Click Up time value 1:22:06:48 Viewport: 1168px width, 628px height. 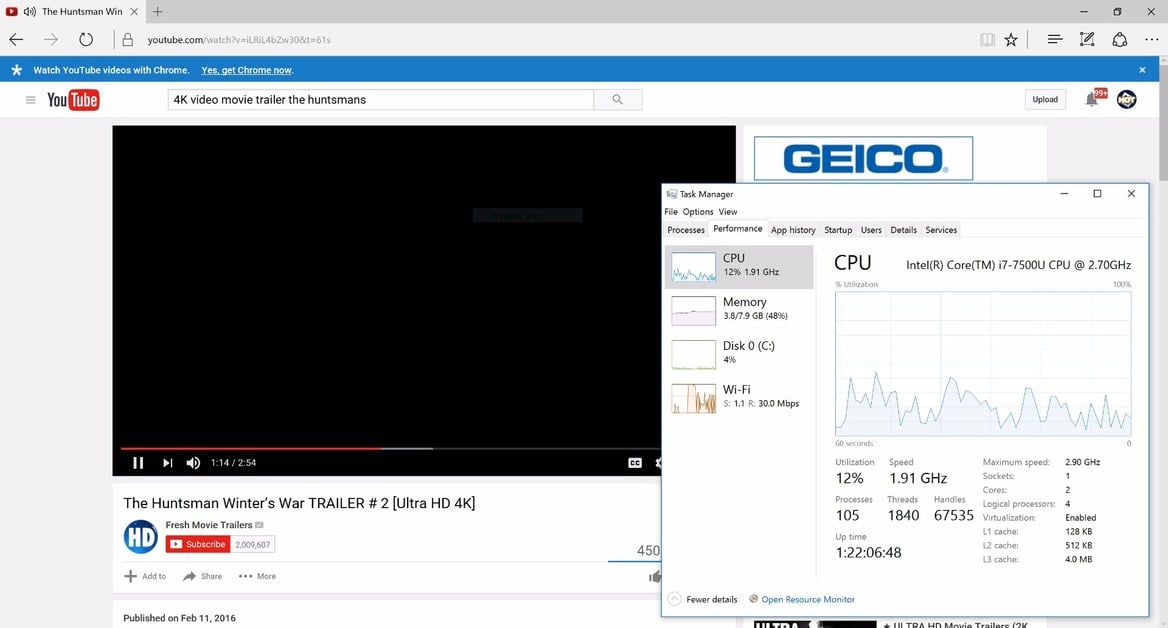point(868,553)
